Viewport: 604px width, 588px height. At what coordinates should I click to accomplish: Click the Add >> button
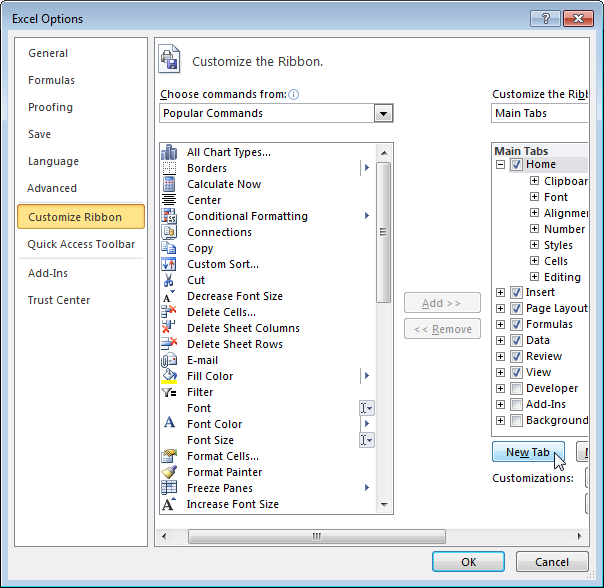click(442, 303)
